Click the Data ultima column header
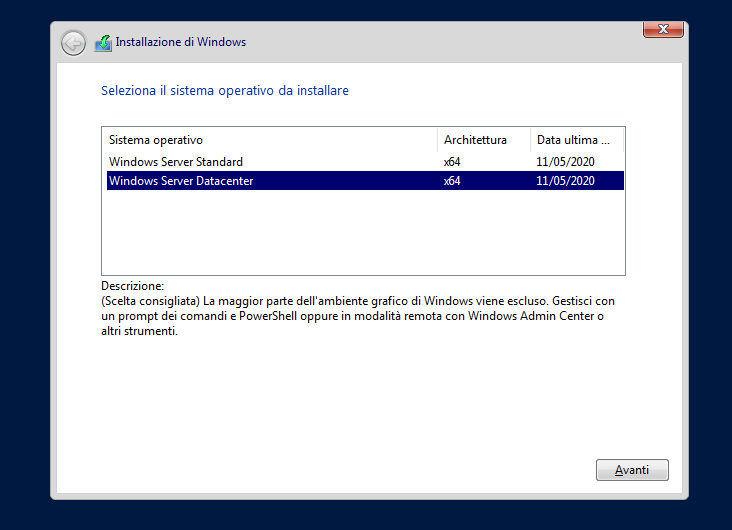Image resolution: width=732 pixels, height=530 pixels. pyautogui.click(x=577, y=140)
